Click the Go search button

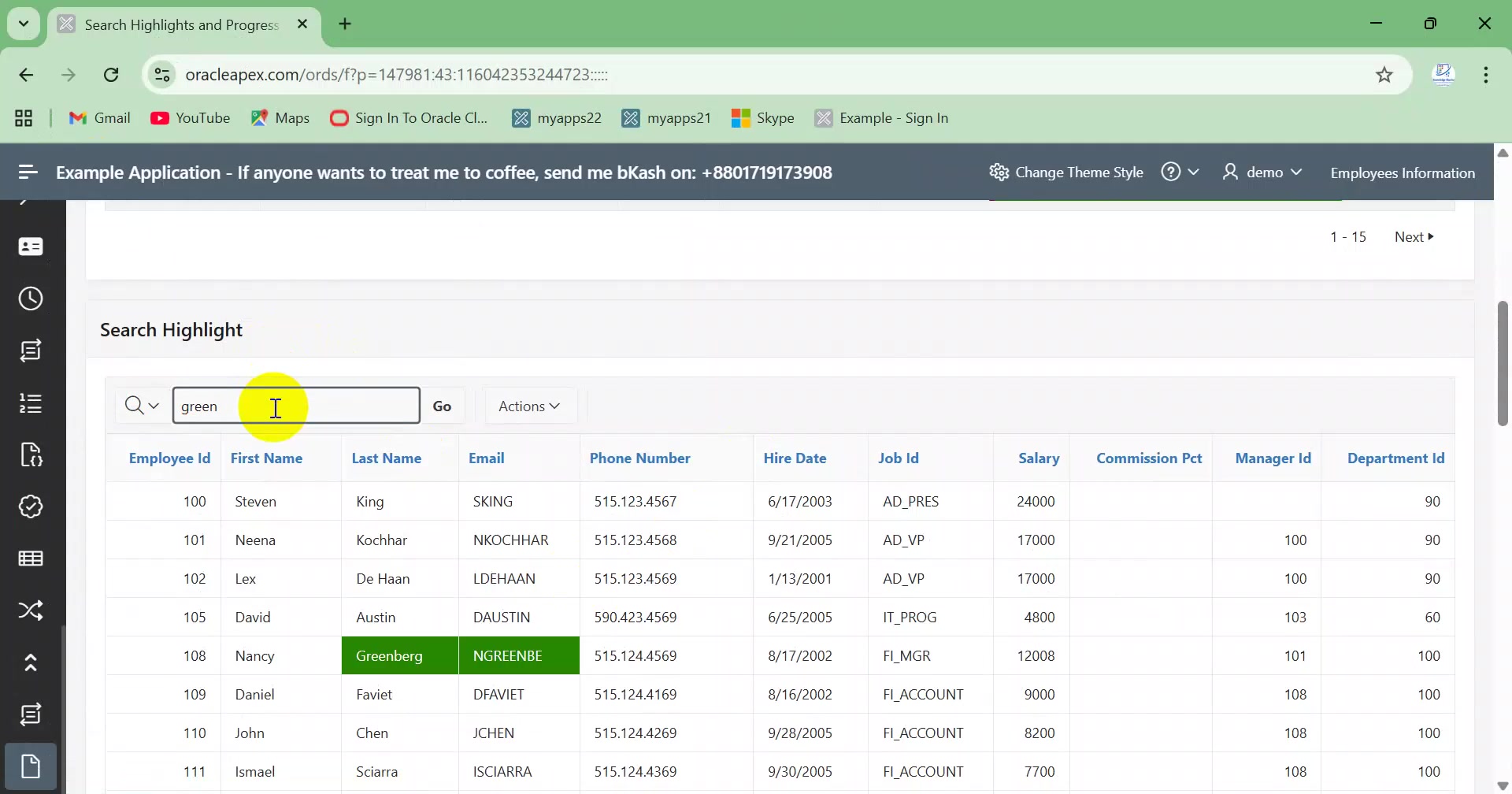coord(442,406)
